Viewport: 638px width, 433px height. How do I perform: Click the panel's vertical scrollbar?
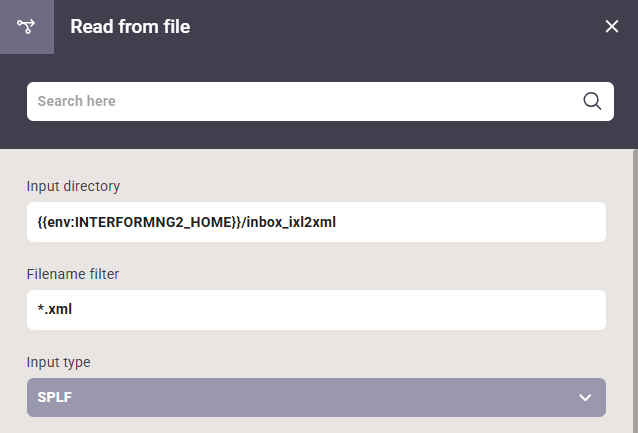click(635, 291)
